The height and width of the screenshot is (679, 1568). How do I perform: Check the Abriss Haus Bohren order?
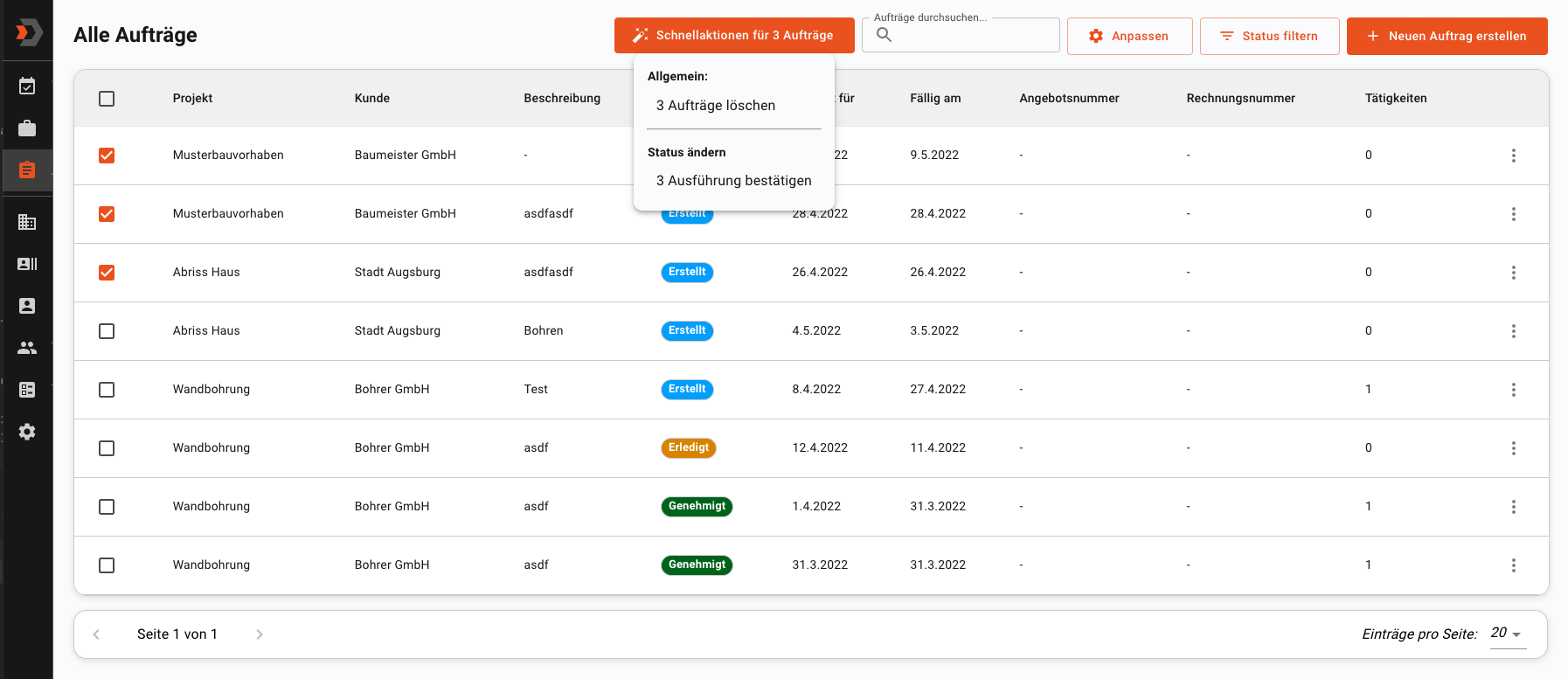point(107,331)
